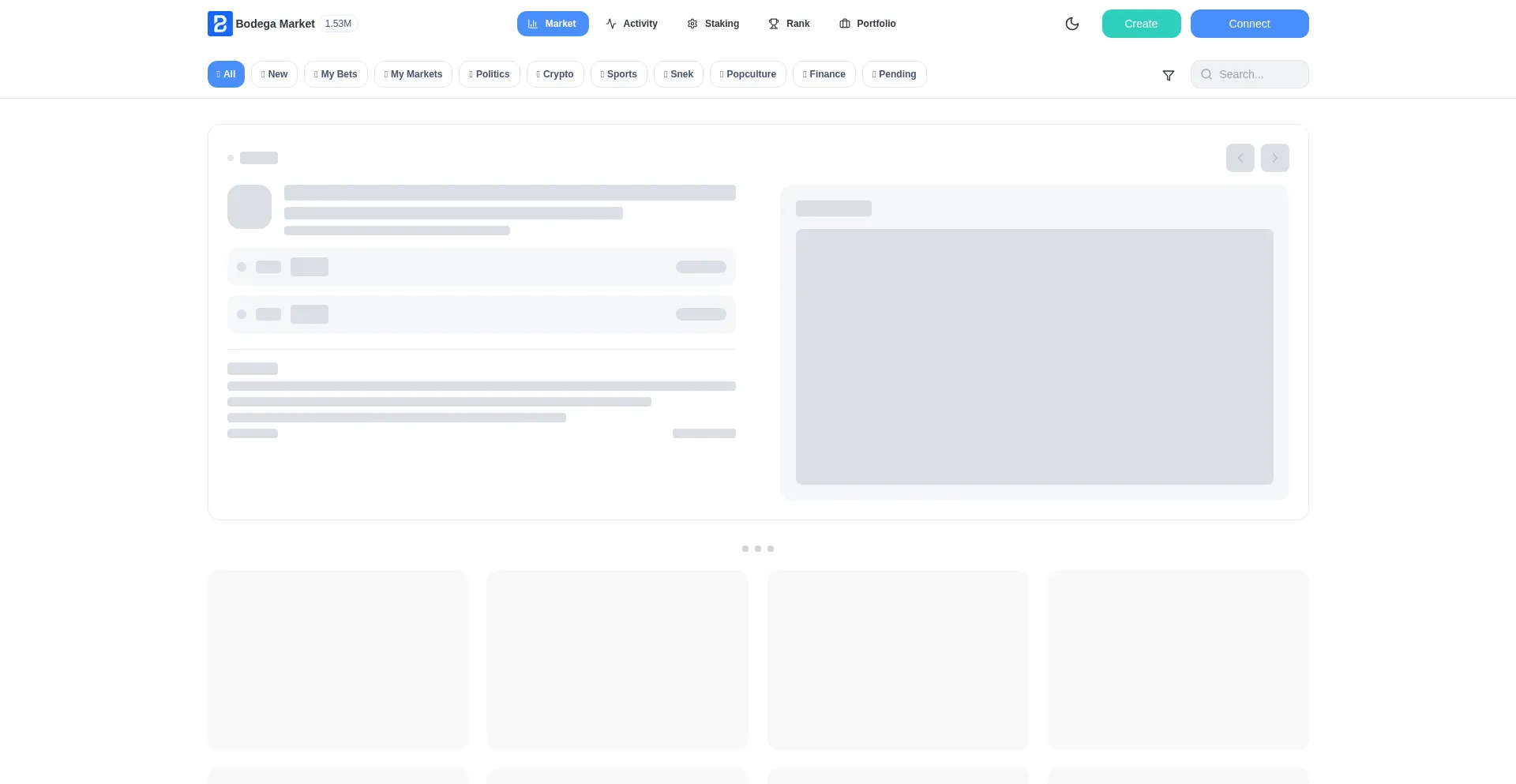Toggle dark mode with moon icon
1516x784 pixels.
[1071, 24]
